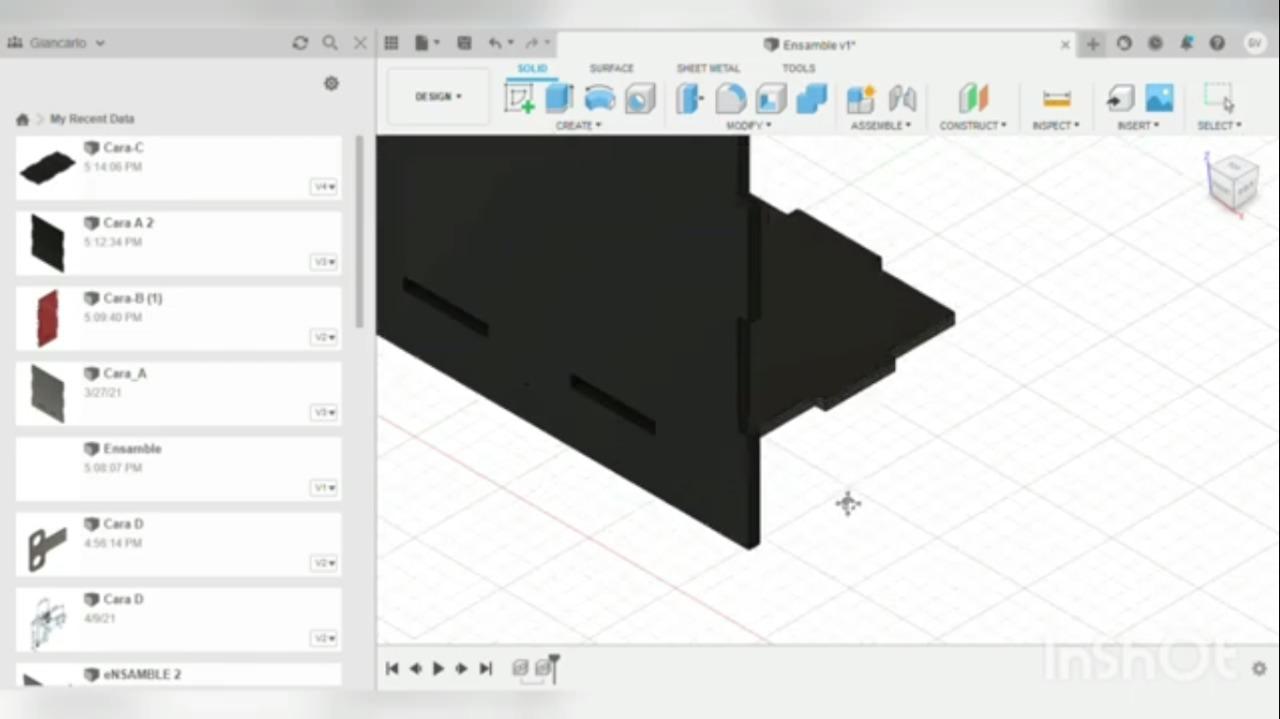
Task: Click the Home breadcrumb icon
Action: click(22, 119)
